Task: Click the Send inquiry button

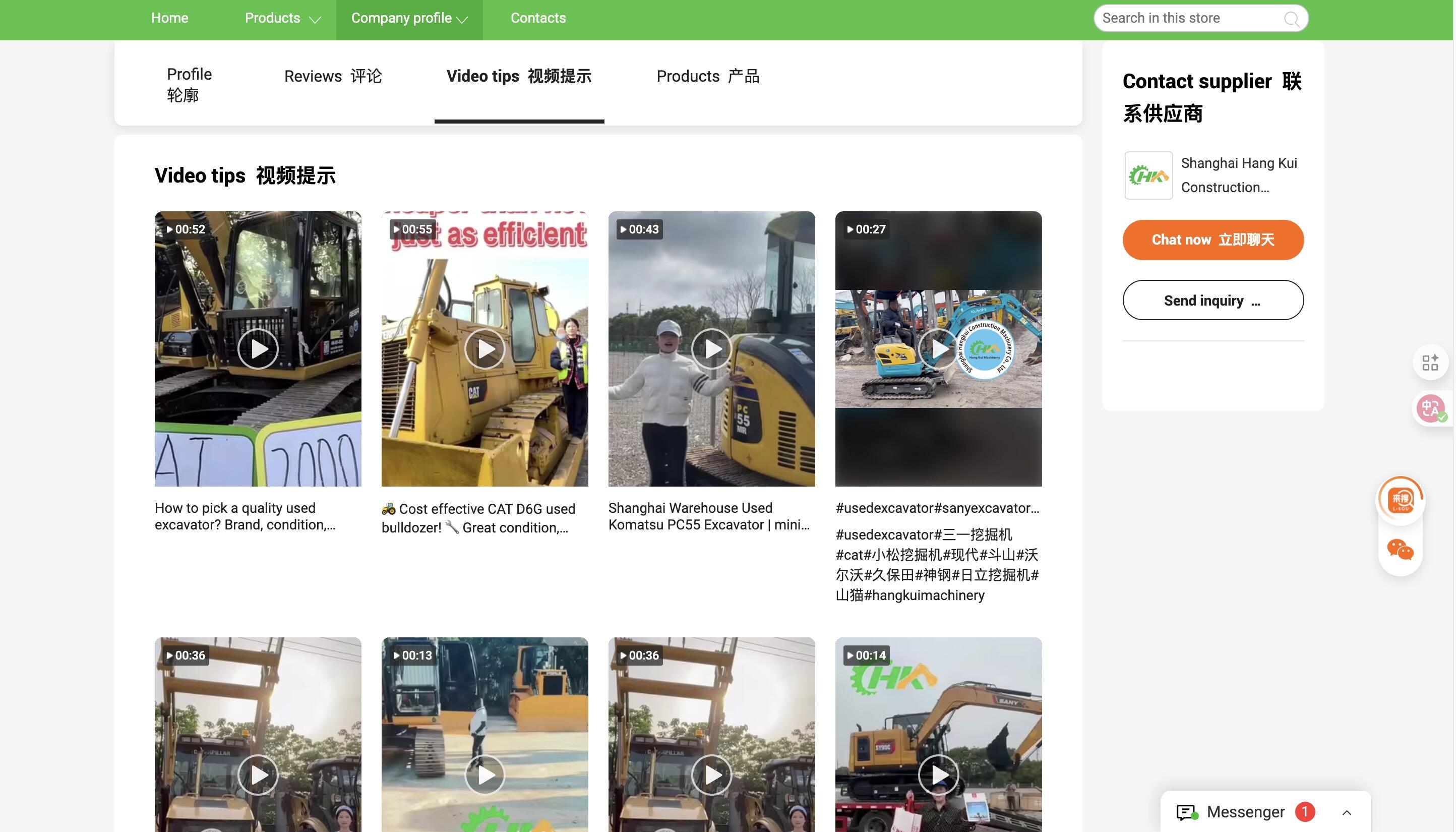Action: click(1212, 300)
